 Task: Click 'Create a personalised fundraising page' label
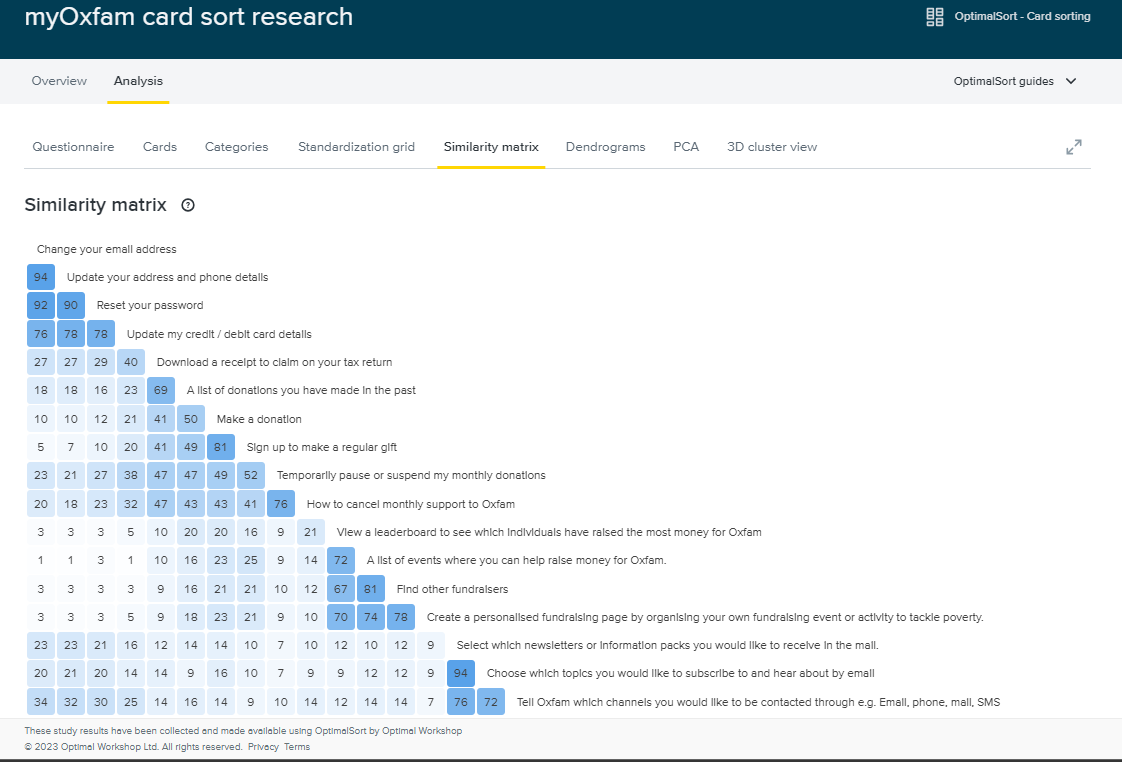point(706,617)
